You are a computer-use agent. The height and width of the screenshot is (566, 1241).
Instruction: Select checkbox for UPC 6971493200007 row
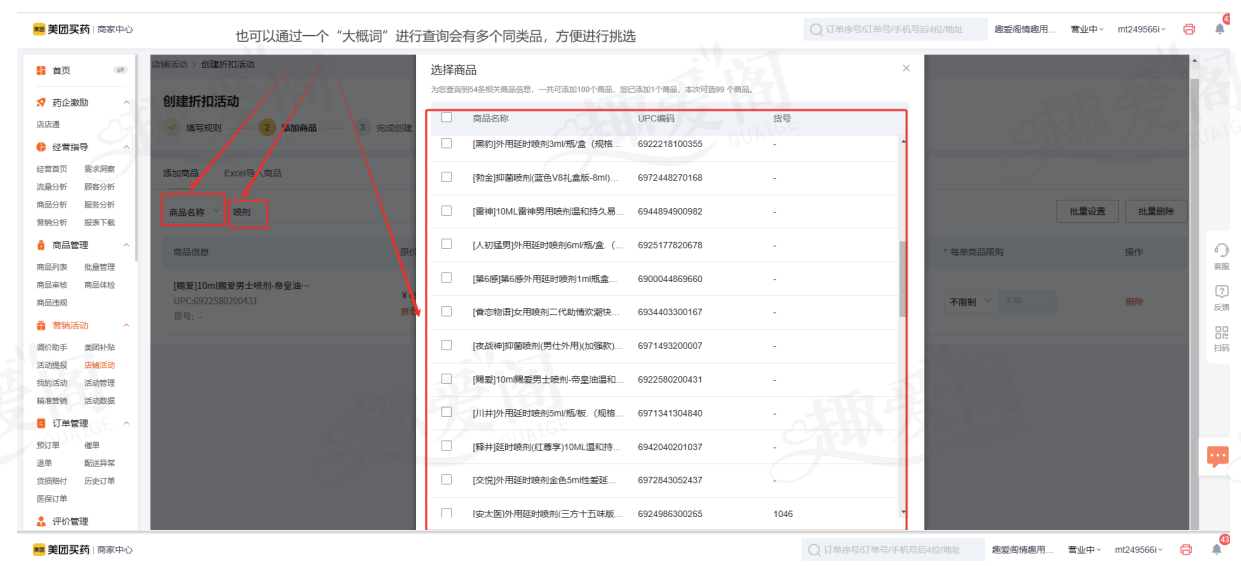(447, 345)
